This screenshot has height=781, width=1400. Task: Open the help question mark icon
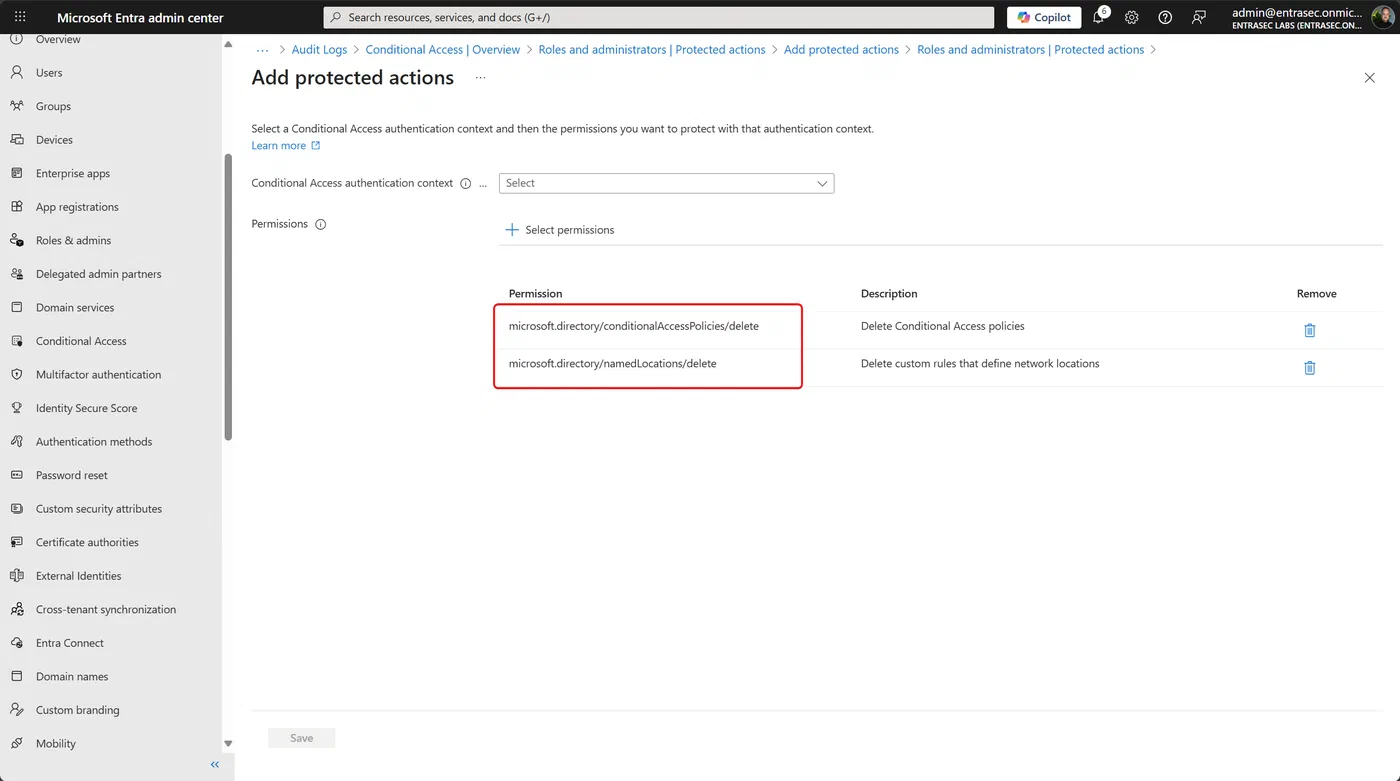click(1165, 17)
